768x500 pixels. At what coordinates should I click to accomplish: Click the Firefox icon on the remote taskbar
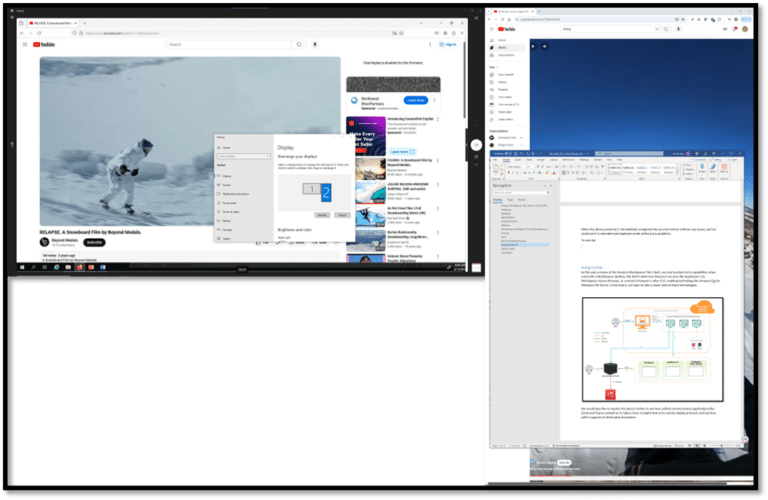pos(79,267)
